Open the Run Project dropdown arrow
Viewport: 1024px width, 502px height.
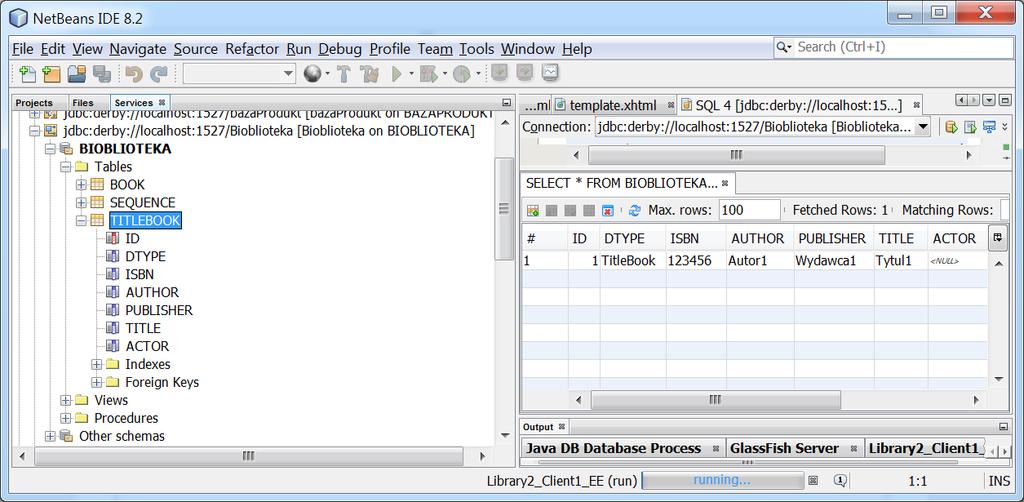(411, 74)
